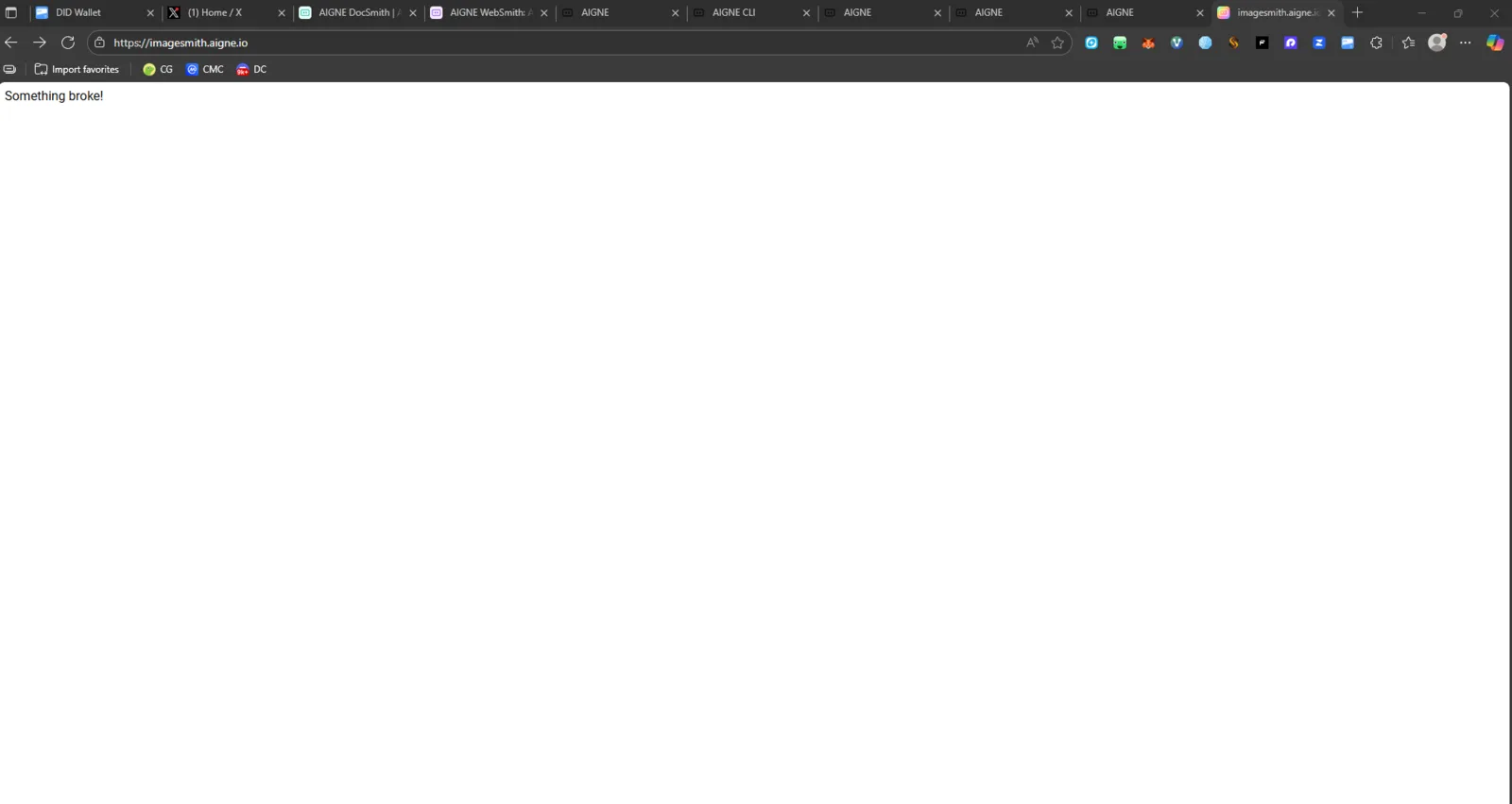Reload the imagesmith page
The height and width of the screenshot is (804, 1512).
pyautogui.click(x=68, y=43)
